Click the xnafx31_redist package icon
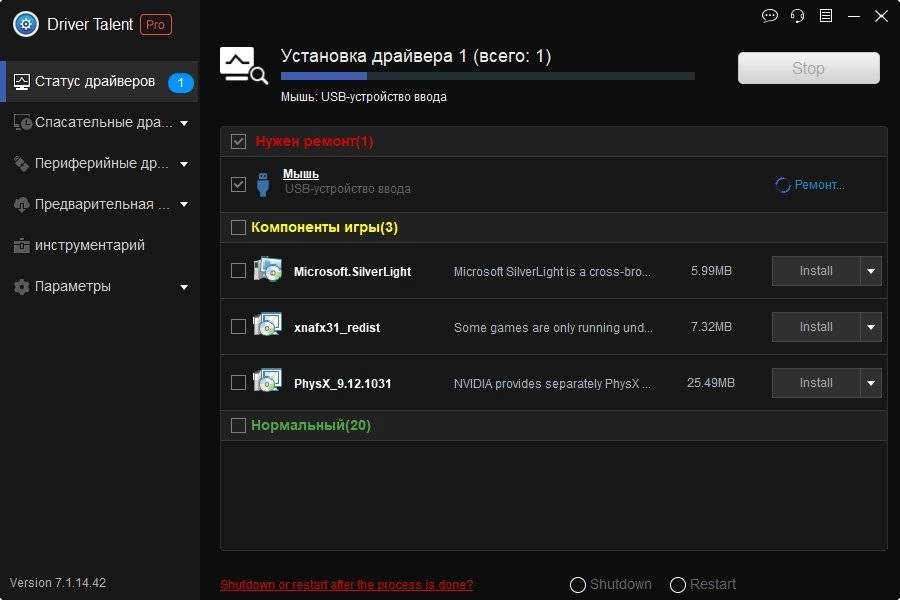Screen dimensions: 900x600 click(267, 326)
